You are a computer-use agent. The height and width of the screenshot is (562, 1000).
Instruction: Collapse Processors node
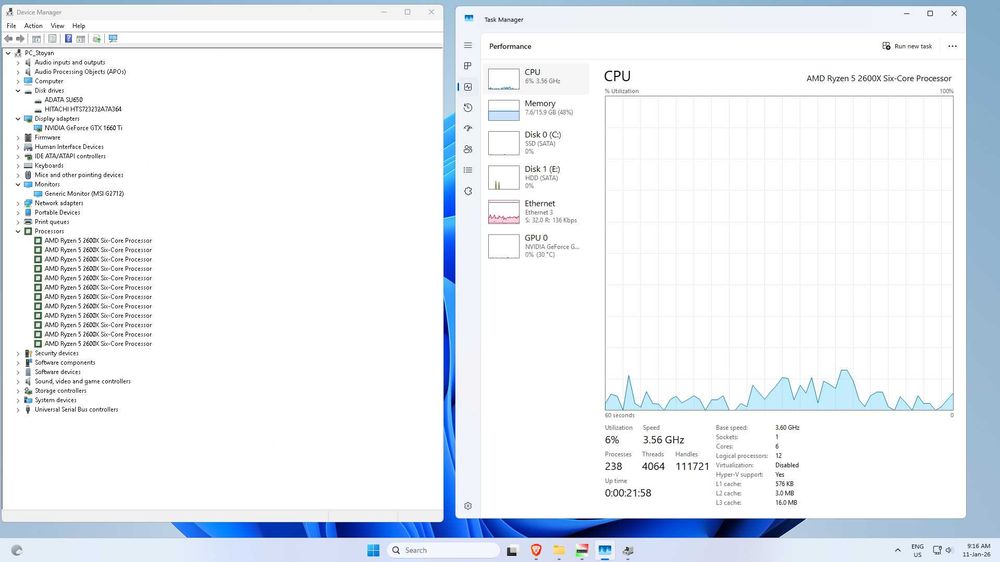coord(18,231)
